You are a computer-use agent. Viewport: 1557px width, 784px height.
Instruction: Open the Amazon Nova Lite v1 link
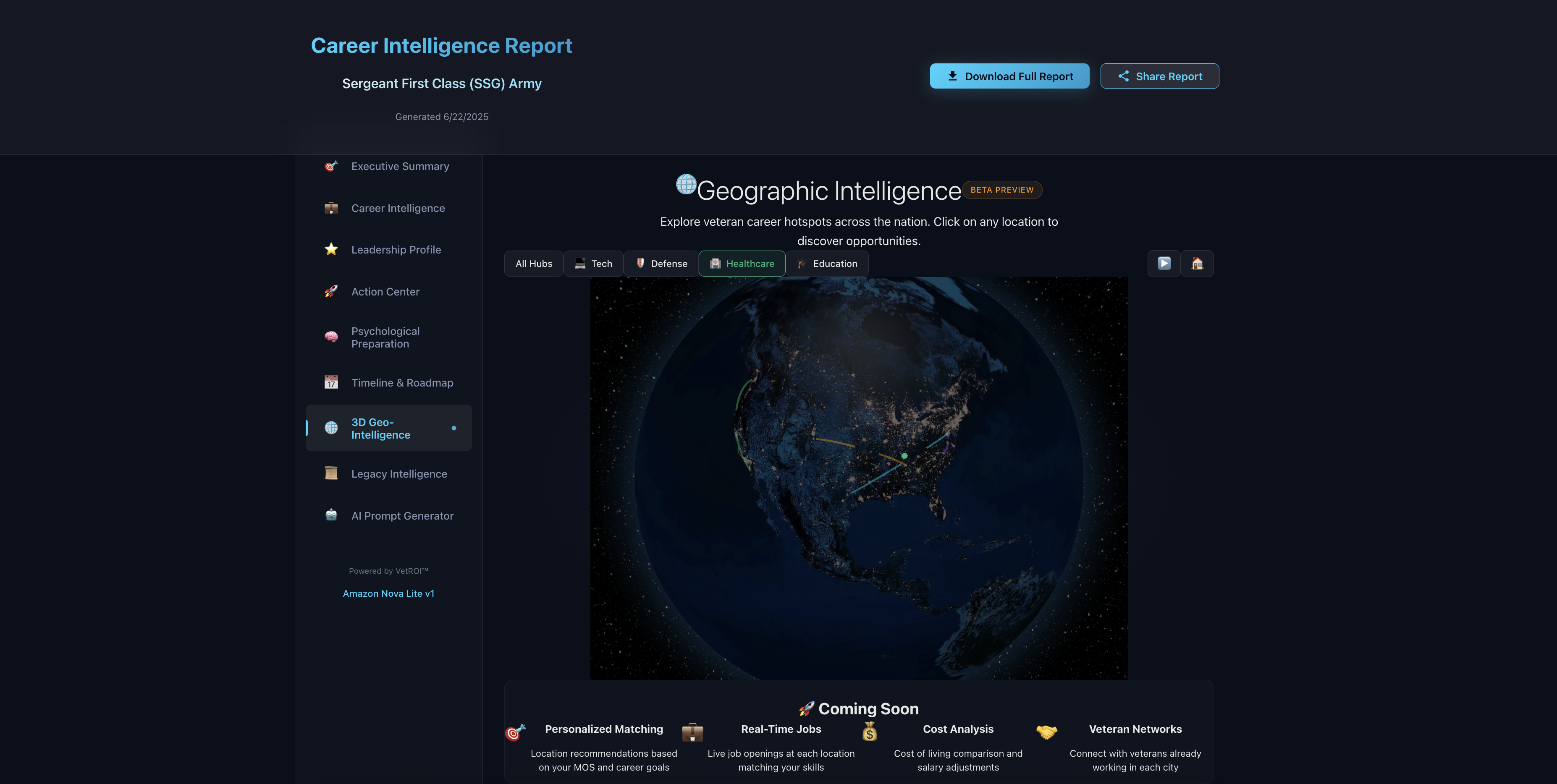tap(388, 593)
